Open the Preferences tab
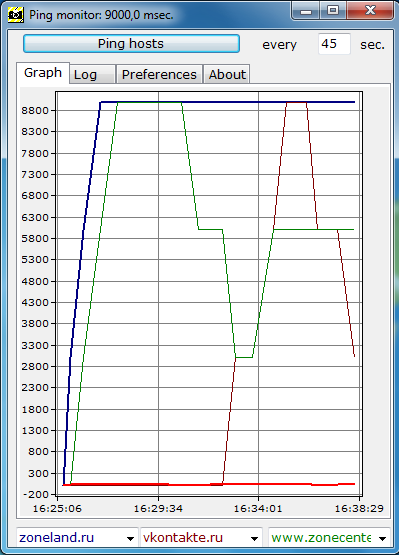Image resolution: width=399 pixels, height=556 pixels. click(159, 74)
